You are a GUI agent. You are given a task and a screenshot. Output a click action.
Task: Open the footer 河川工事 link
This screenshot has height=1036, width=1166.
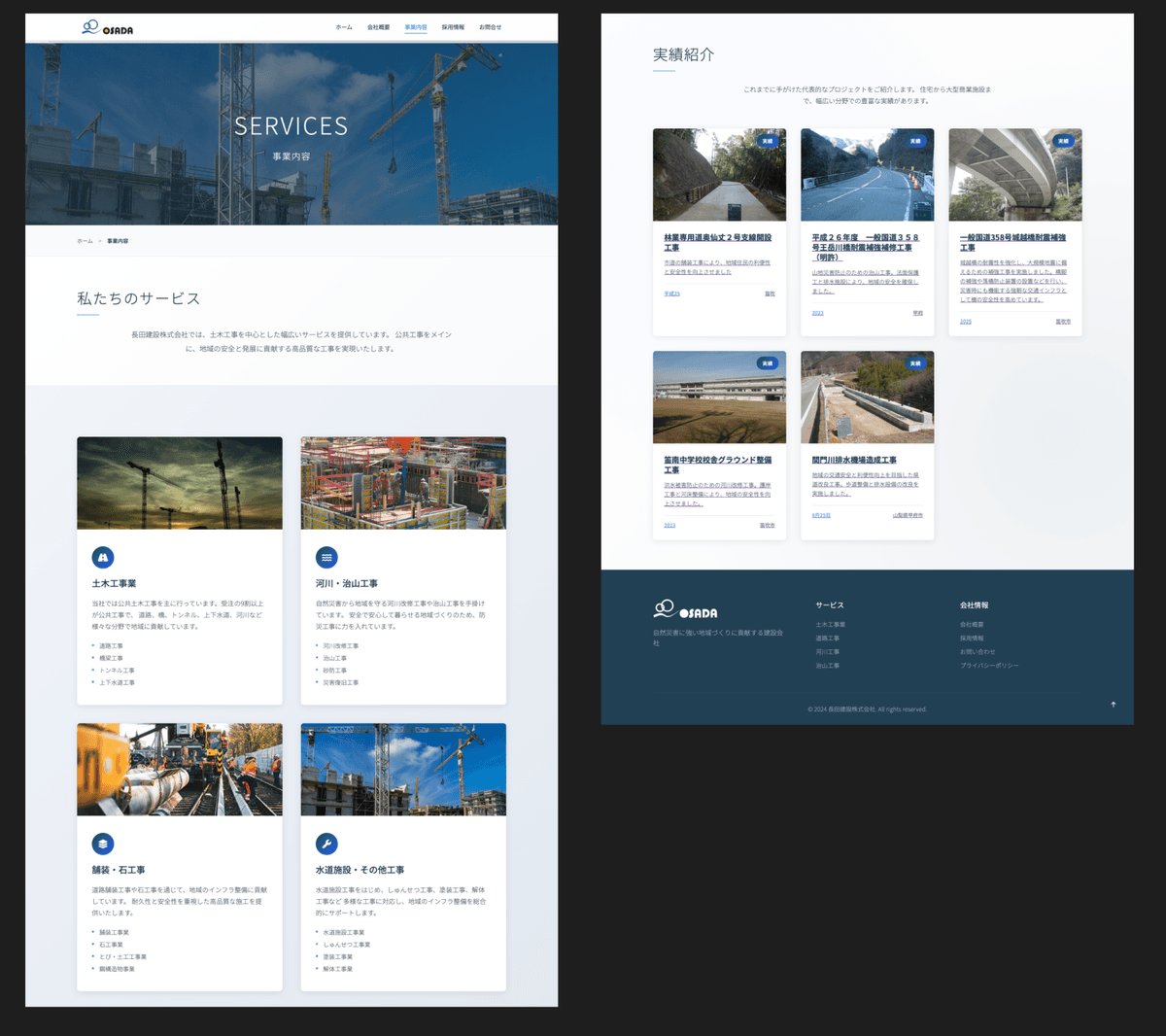[828, 652]
